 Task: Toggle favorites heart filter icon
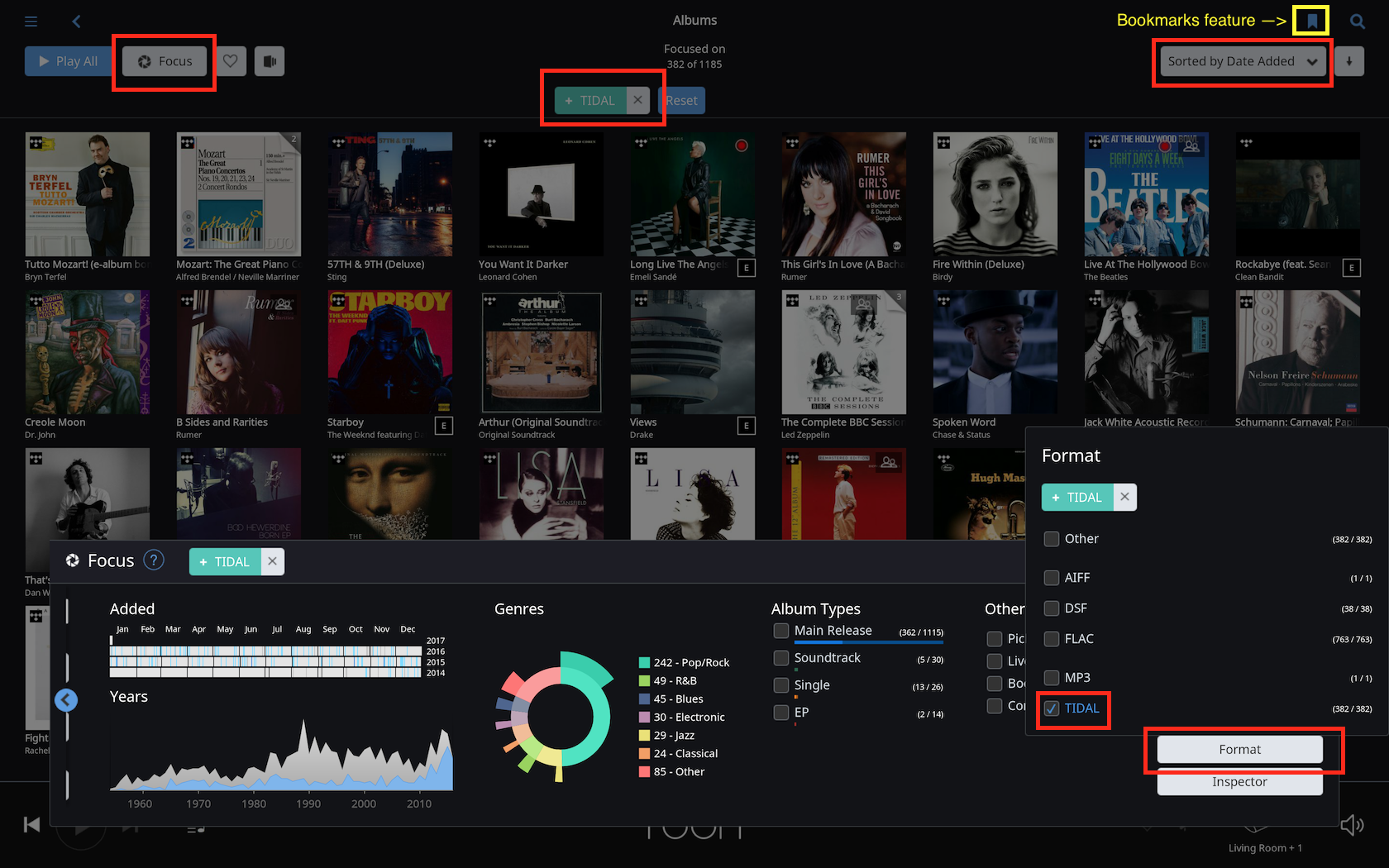[x=231, y=61]
